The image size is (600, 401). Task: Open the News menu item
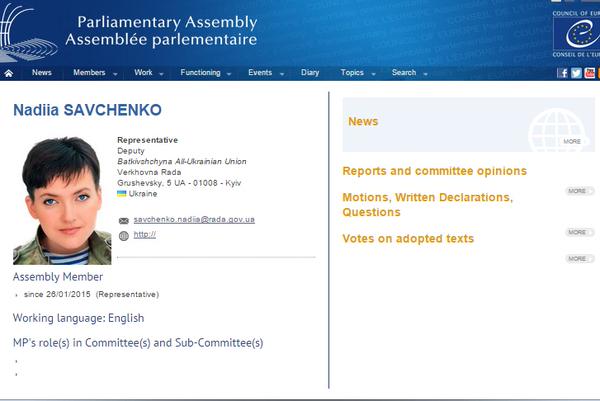tap(42, 73)
